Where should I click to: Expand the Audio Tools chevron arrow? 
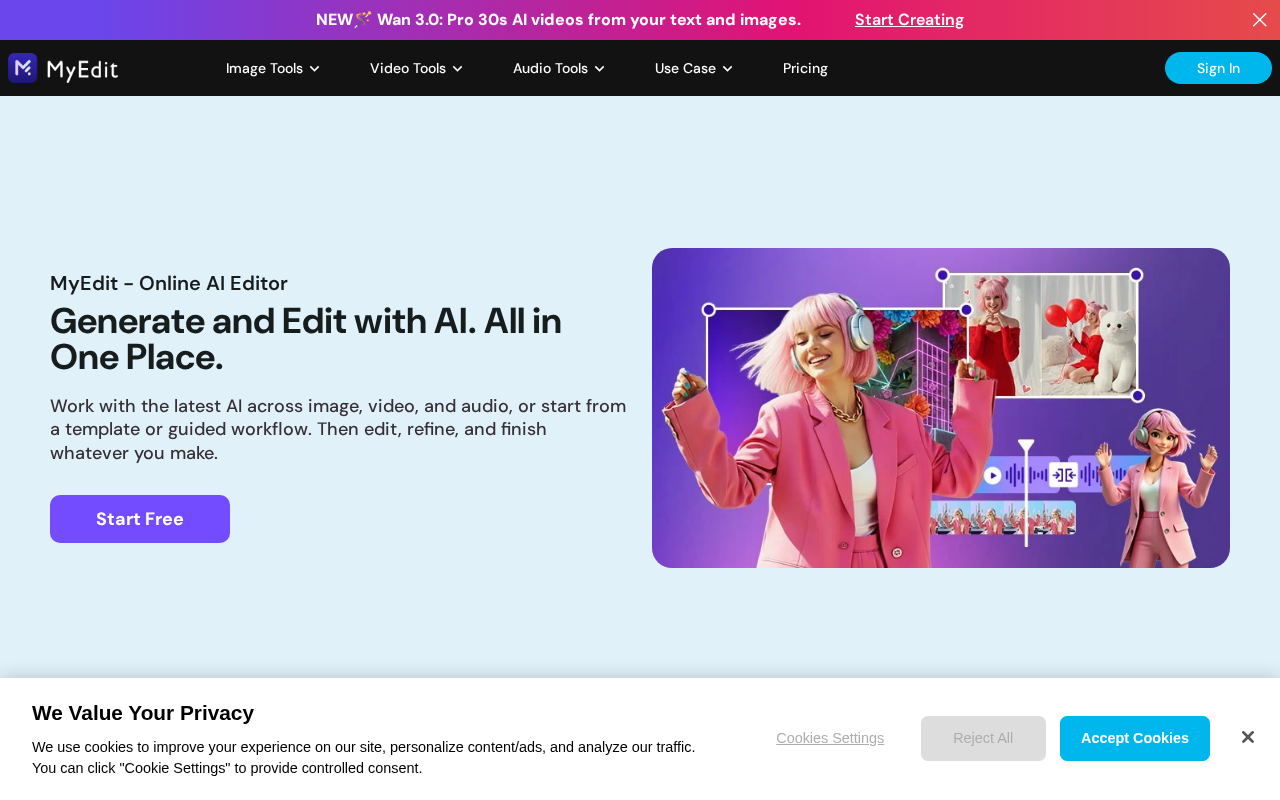pyautogui.click(x=599, y=69)
